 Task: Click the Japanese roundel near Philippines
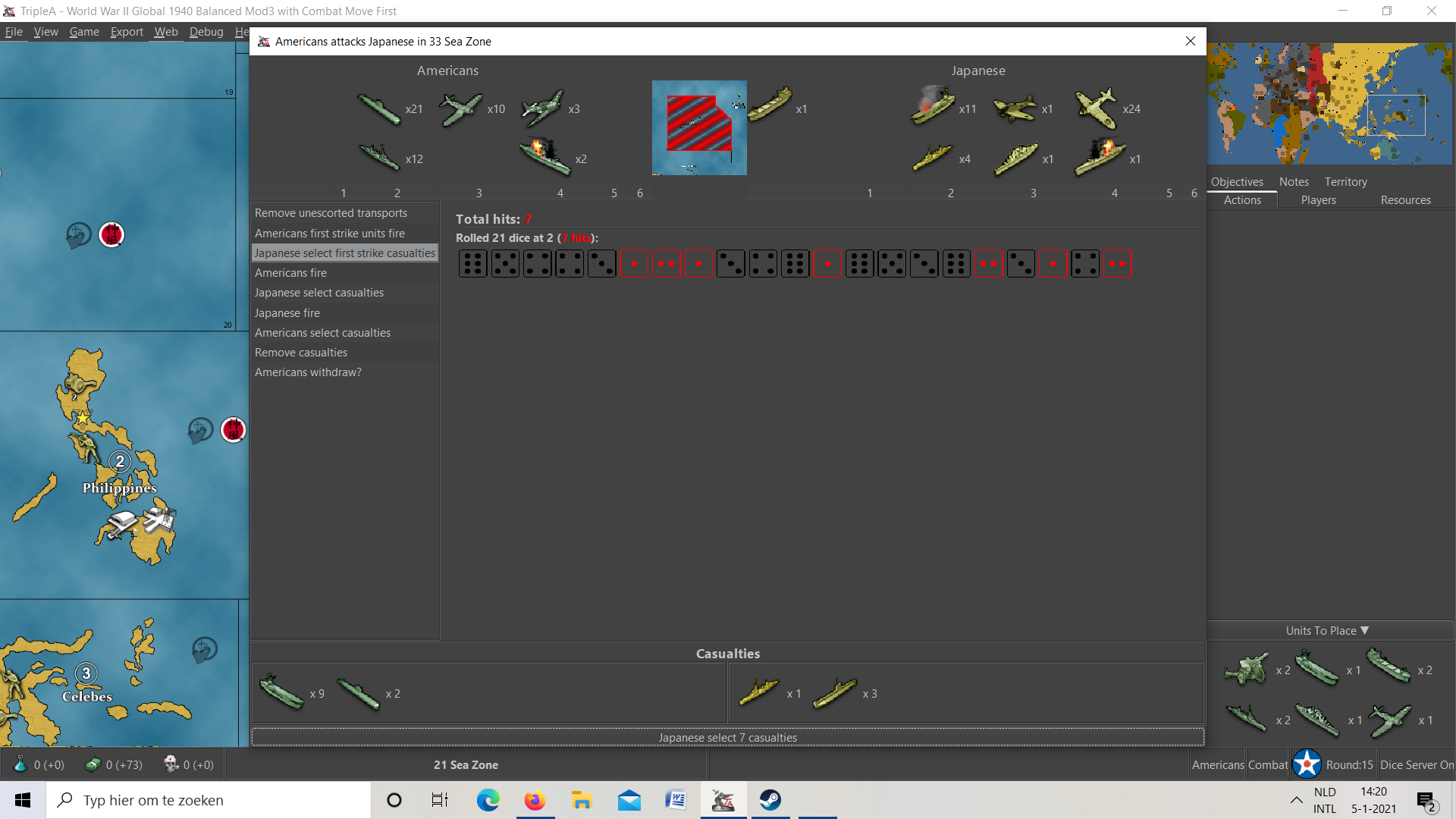point(234,430)
